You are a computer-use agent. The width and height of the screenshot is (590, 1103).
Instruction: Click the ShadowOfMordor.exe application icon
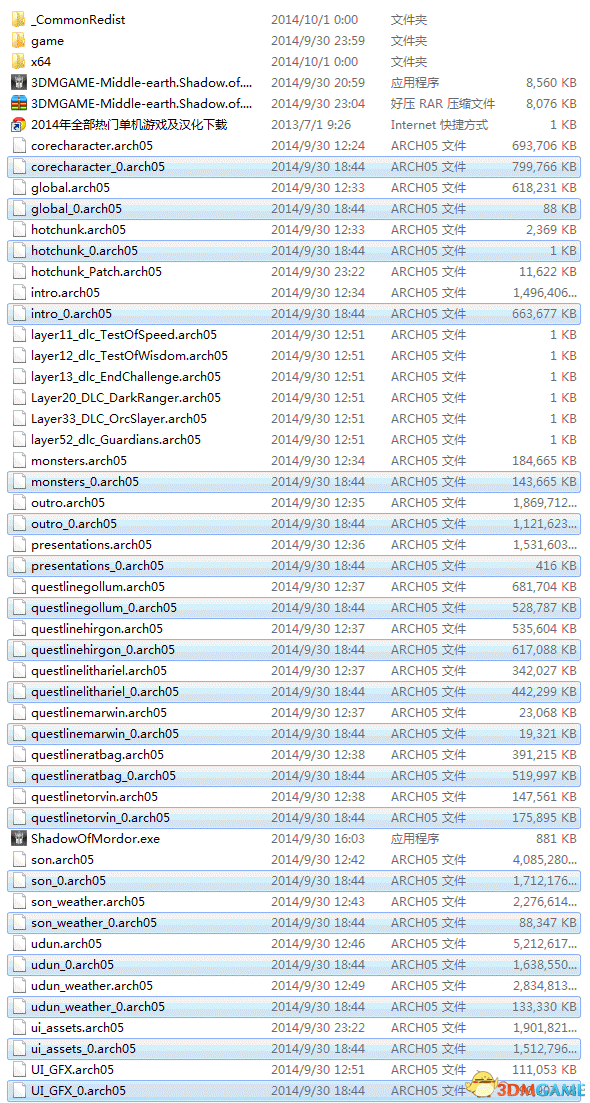coord(18,839)
